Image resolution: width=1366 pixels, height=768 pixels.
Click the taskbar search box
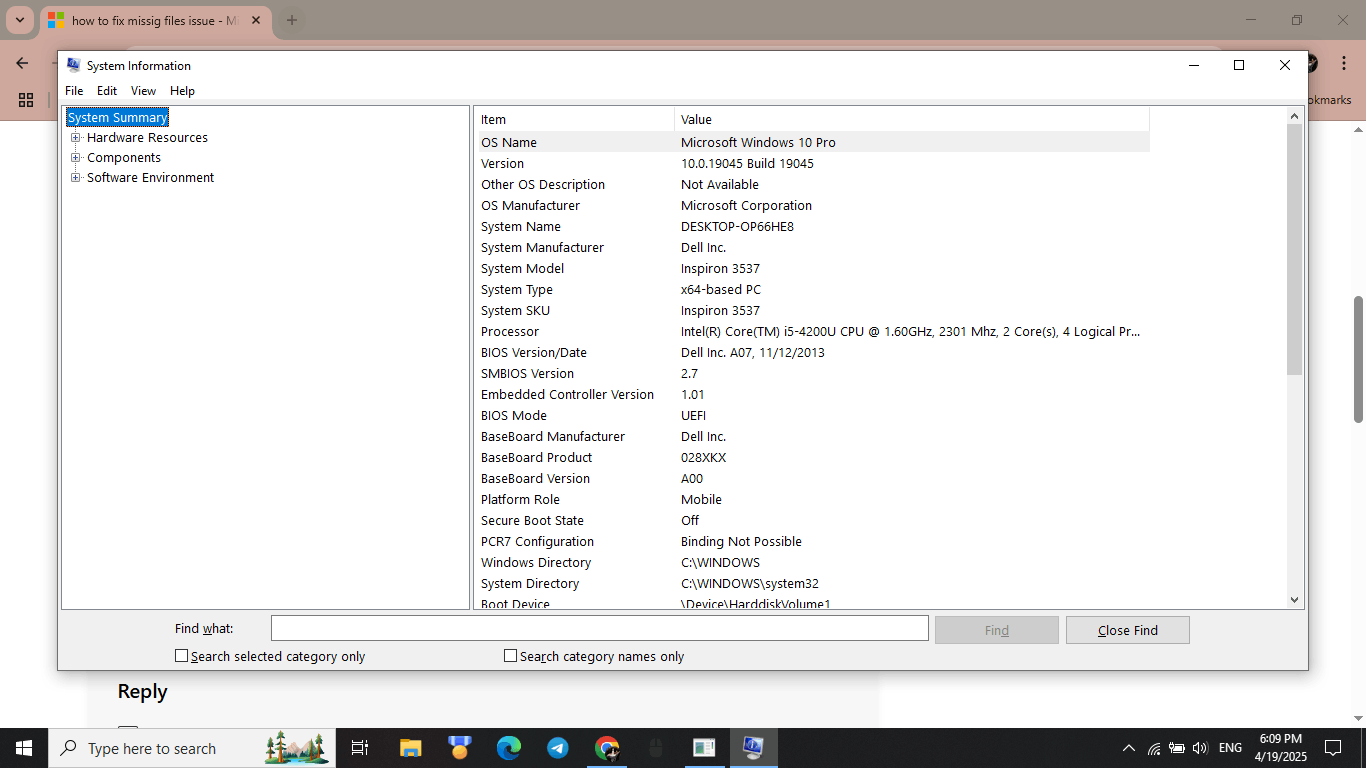[192, 748]
